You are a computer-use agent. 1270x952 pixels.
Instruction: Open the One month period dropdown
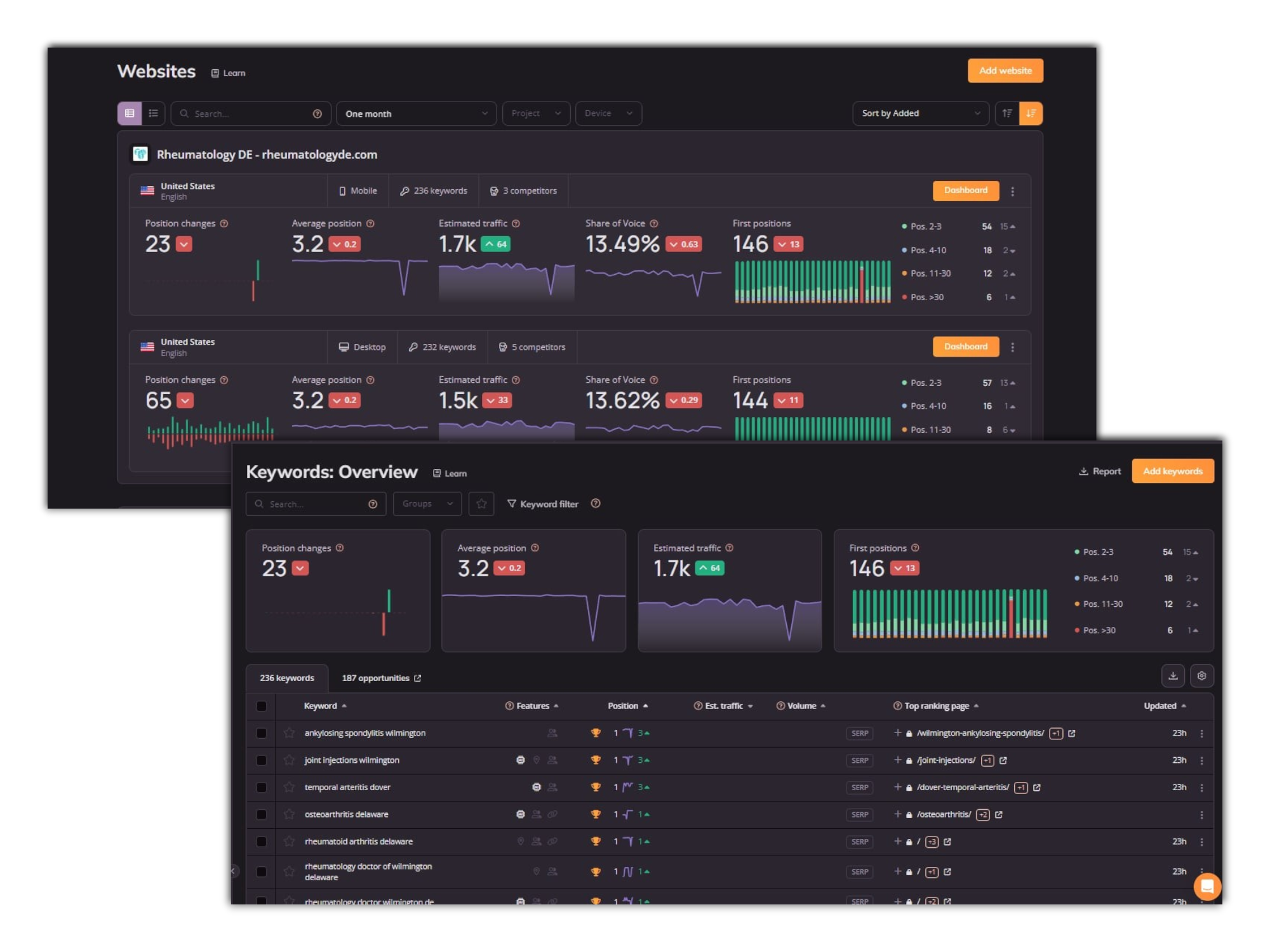click(x=416, y=114)
